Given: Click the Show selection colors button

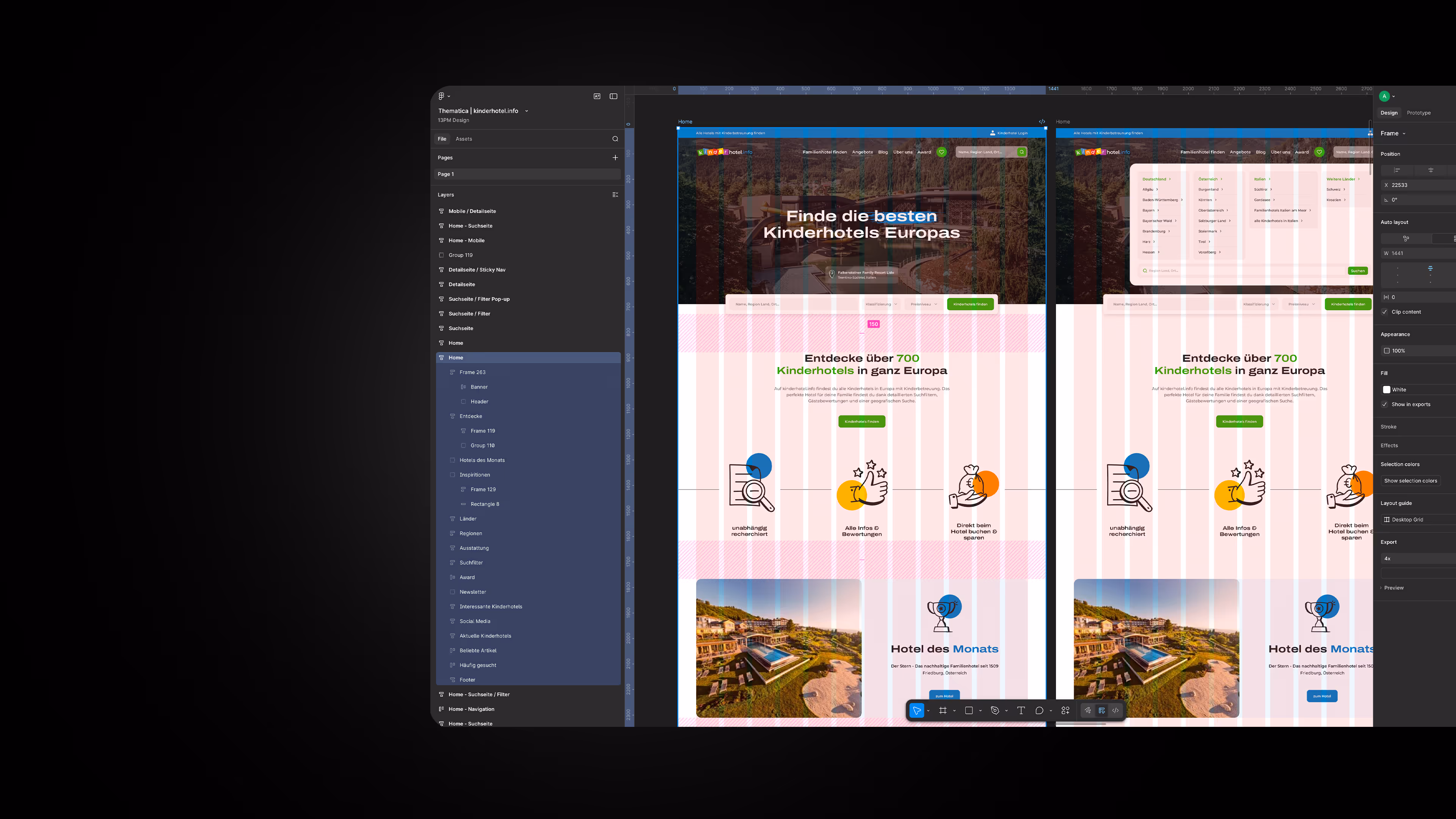Looking at the screenshot, I should (1410, 480).
